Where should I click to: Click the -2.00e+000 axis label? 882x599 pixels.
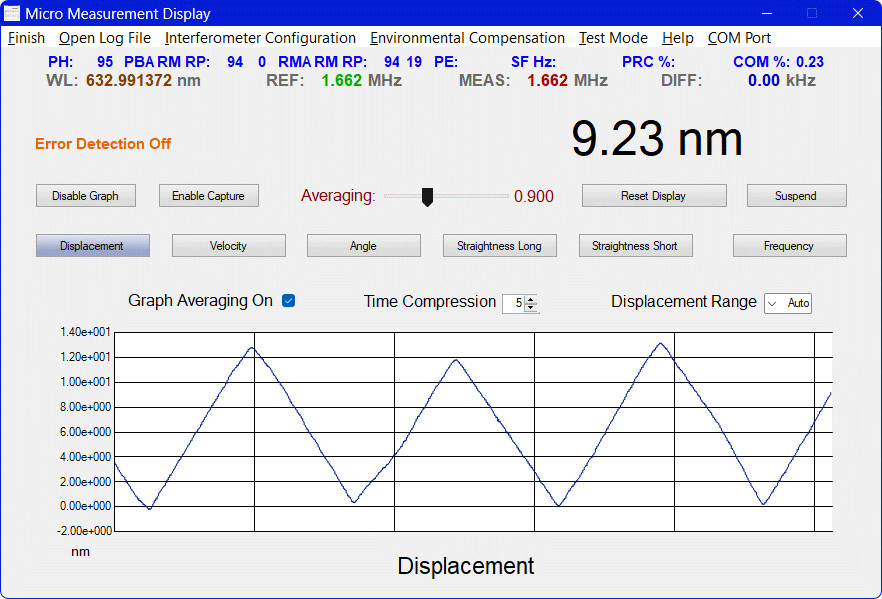84,531
